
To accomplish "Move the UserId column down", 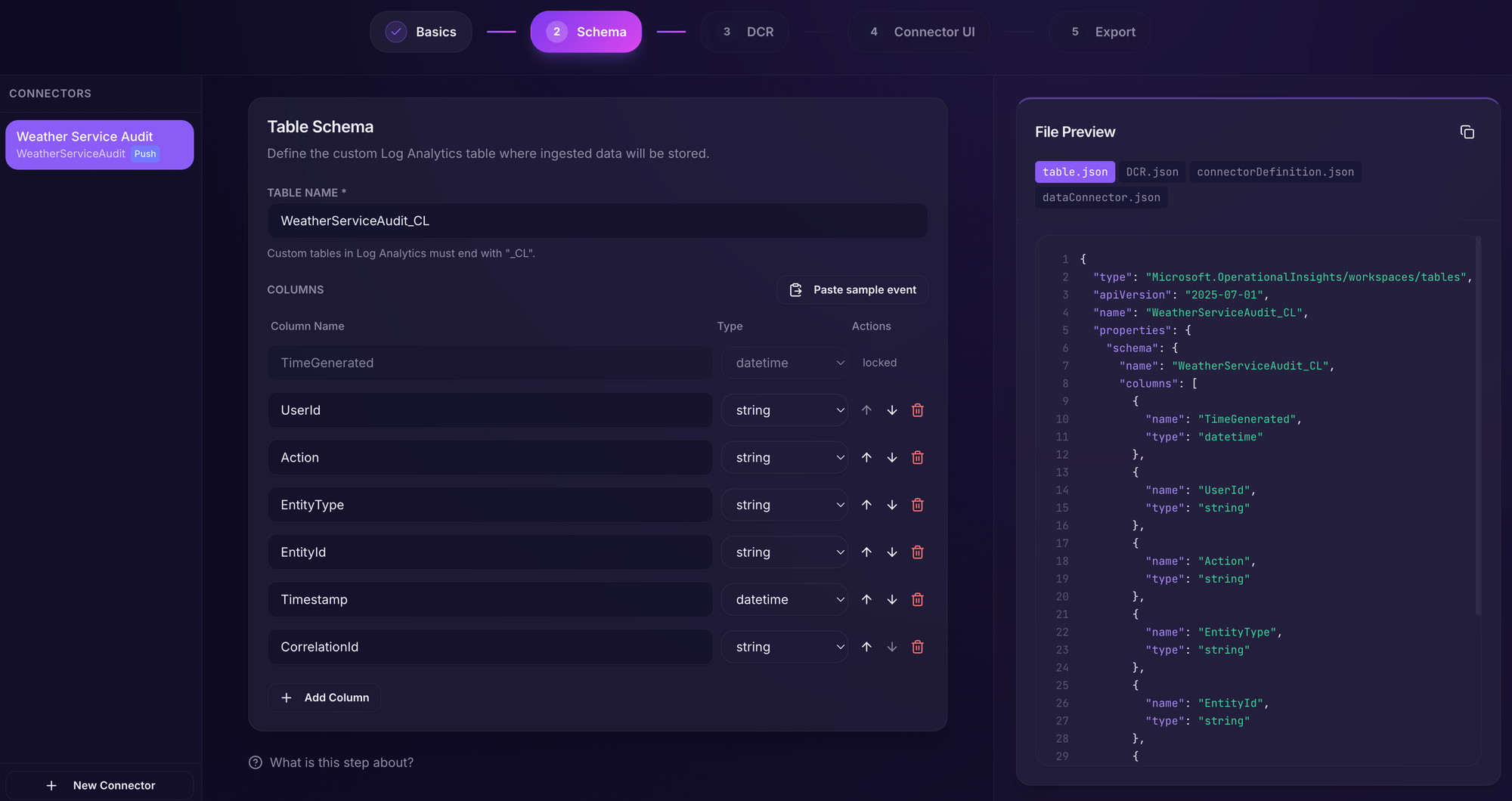I will 892,410.
